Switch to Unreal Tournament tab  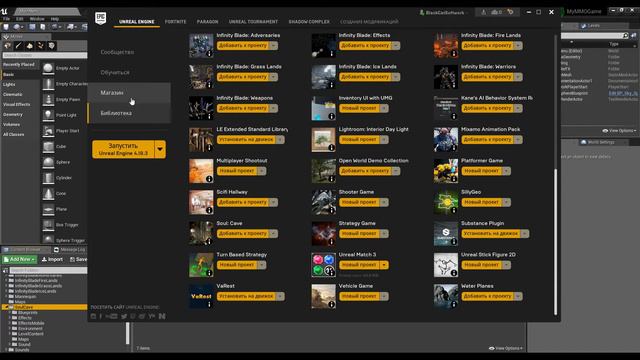(253, 22)
